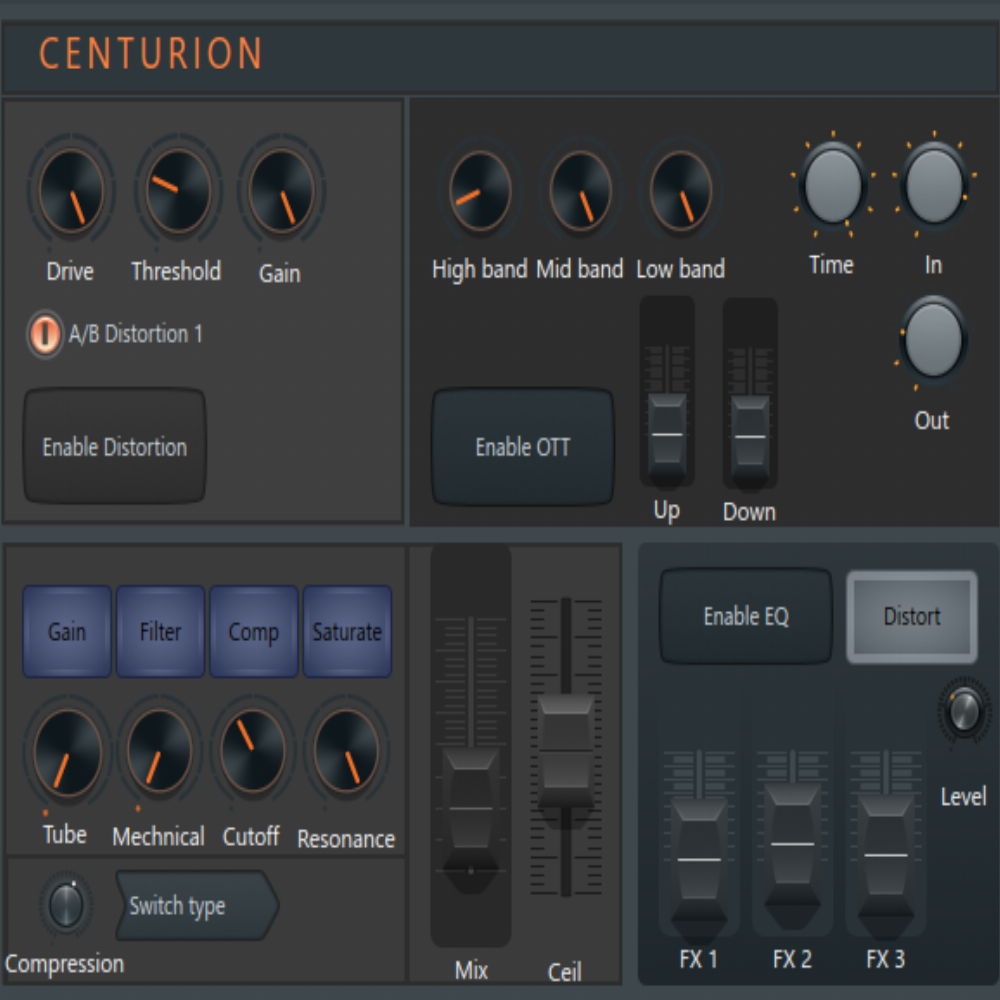Turn on Enable OTT
The width and height of the screenshot is (1000, 1000).
click(523, 447)
